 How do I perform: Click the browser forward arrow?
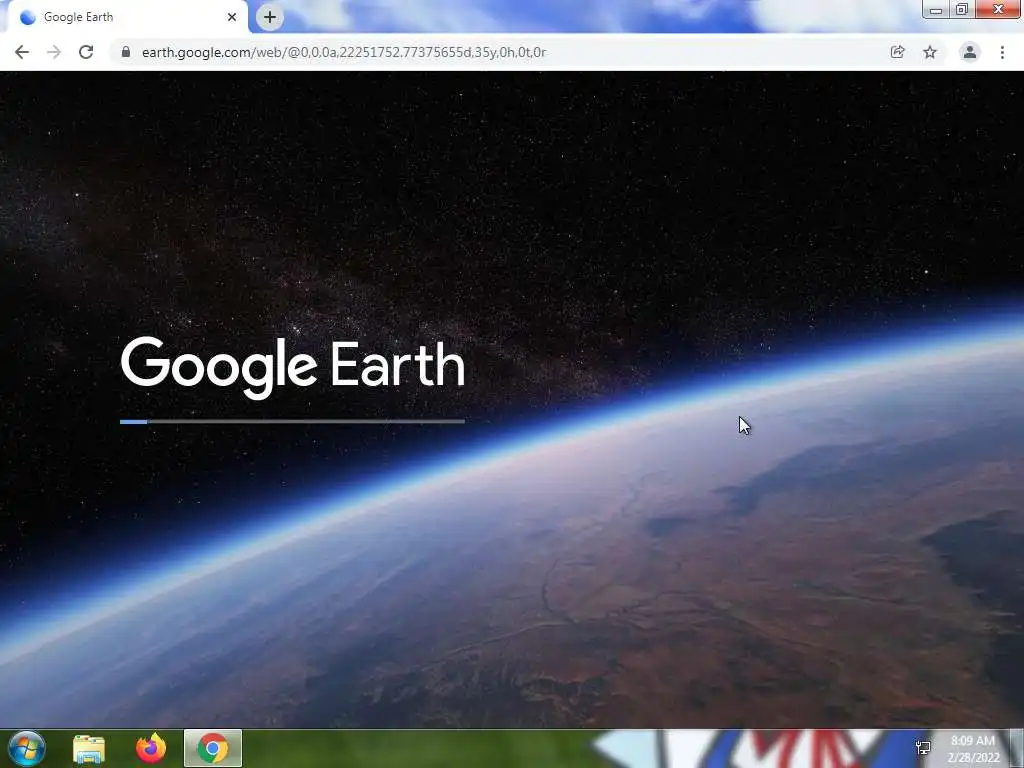point(54,52)
